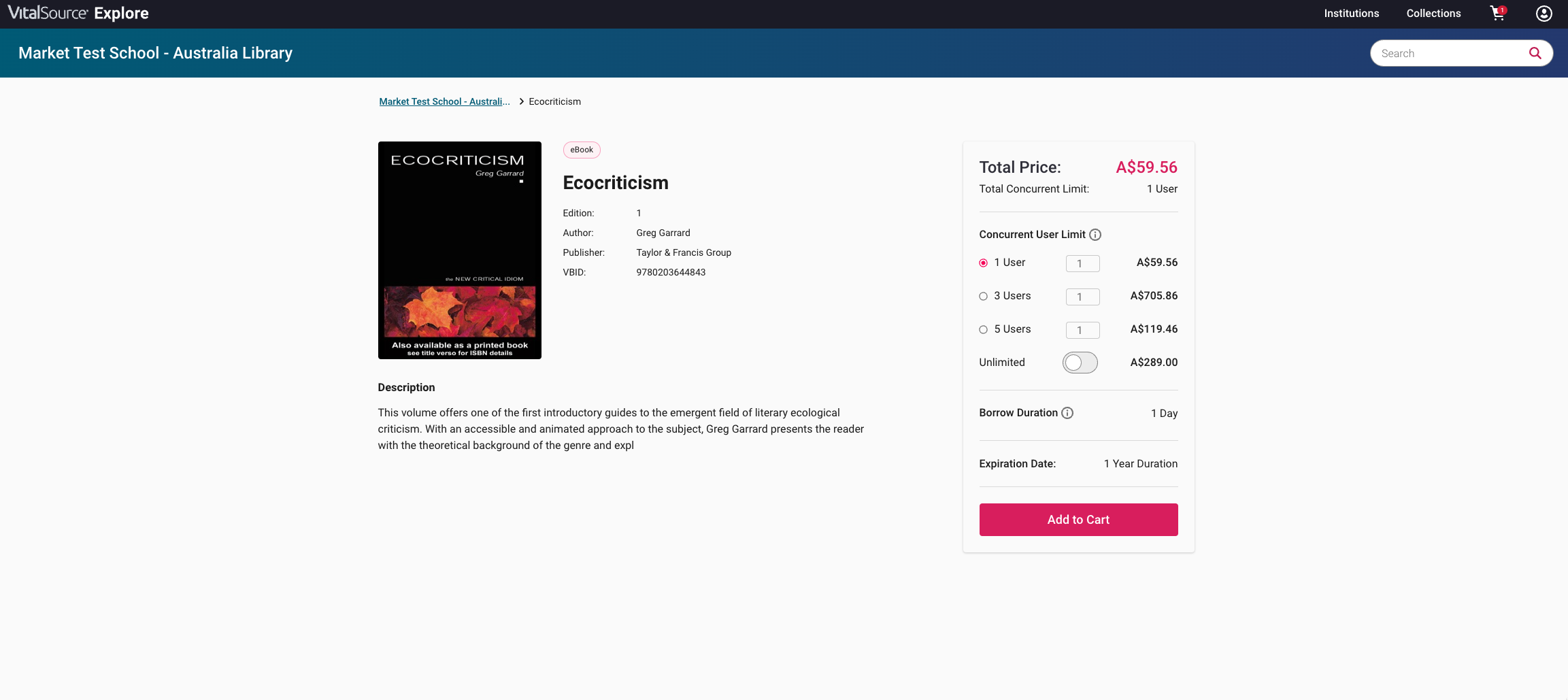This screenshot has width=1568, height=700.
Task: Click the Market Test School - Australia Library heading
Action: (x=155, y=53)
